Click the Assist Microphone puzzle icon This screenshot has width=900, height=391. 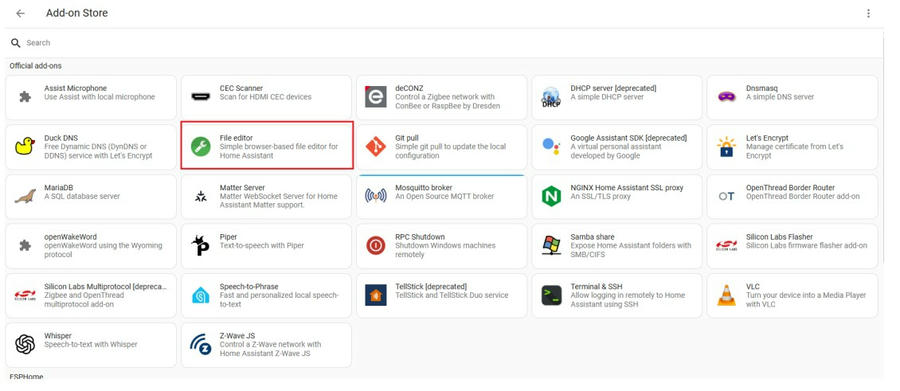(25, 97)
